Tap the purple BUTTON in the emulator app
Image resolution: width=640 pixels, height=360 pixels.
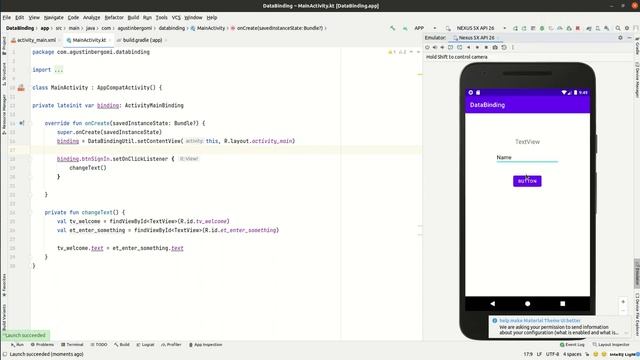pos(527,181)
